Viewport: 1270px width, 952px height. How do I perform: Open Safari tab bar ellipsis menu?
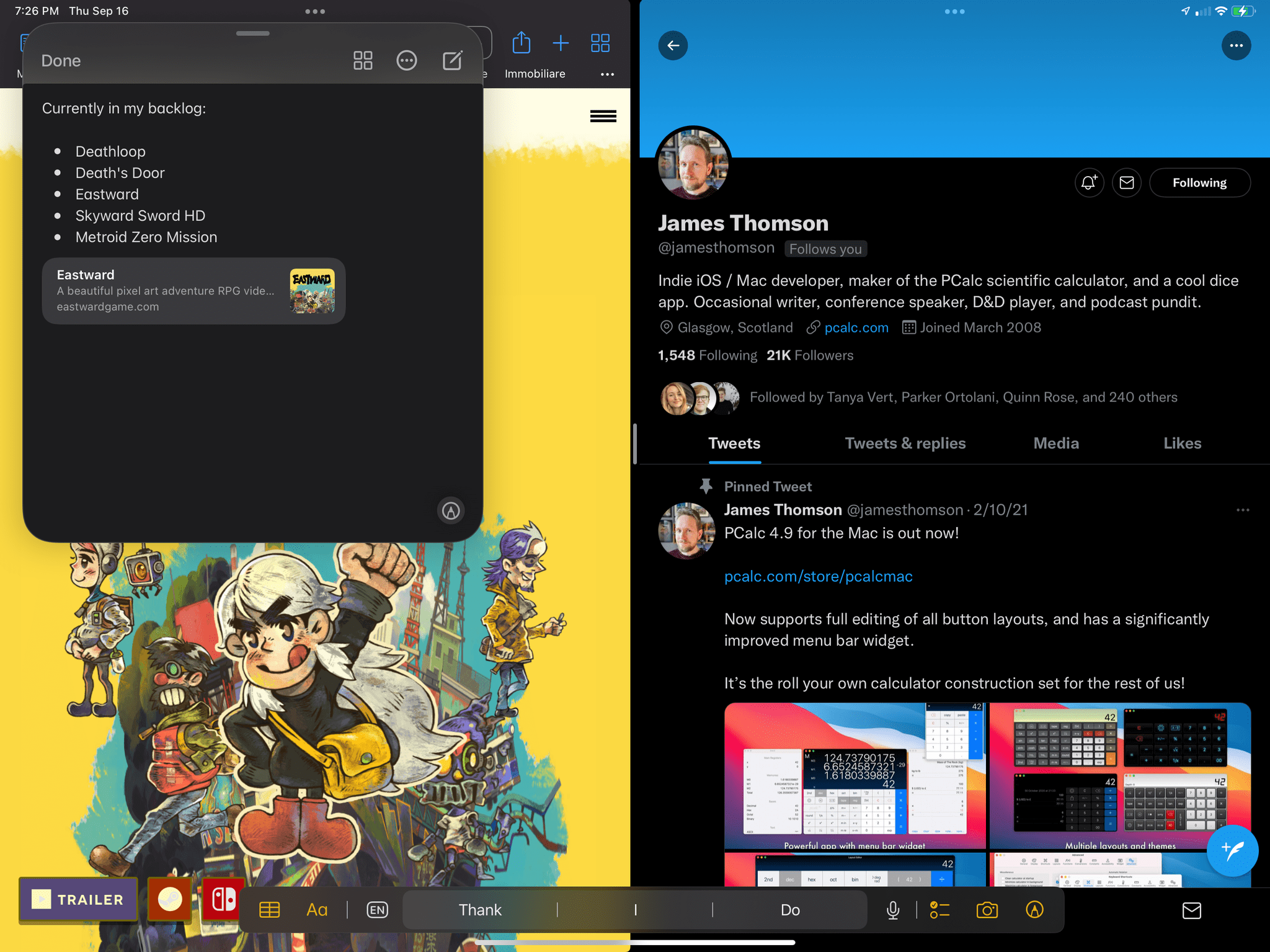point(607,74)
